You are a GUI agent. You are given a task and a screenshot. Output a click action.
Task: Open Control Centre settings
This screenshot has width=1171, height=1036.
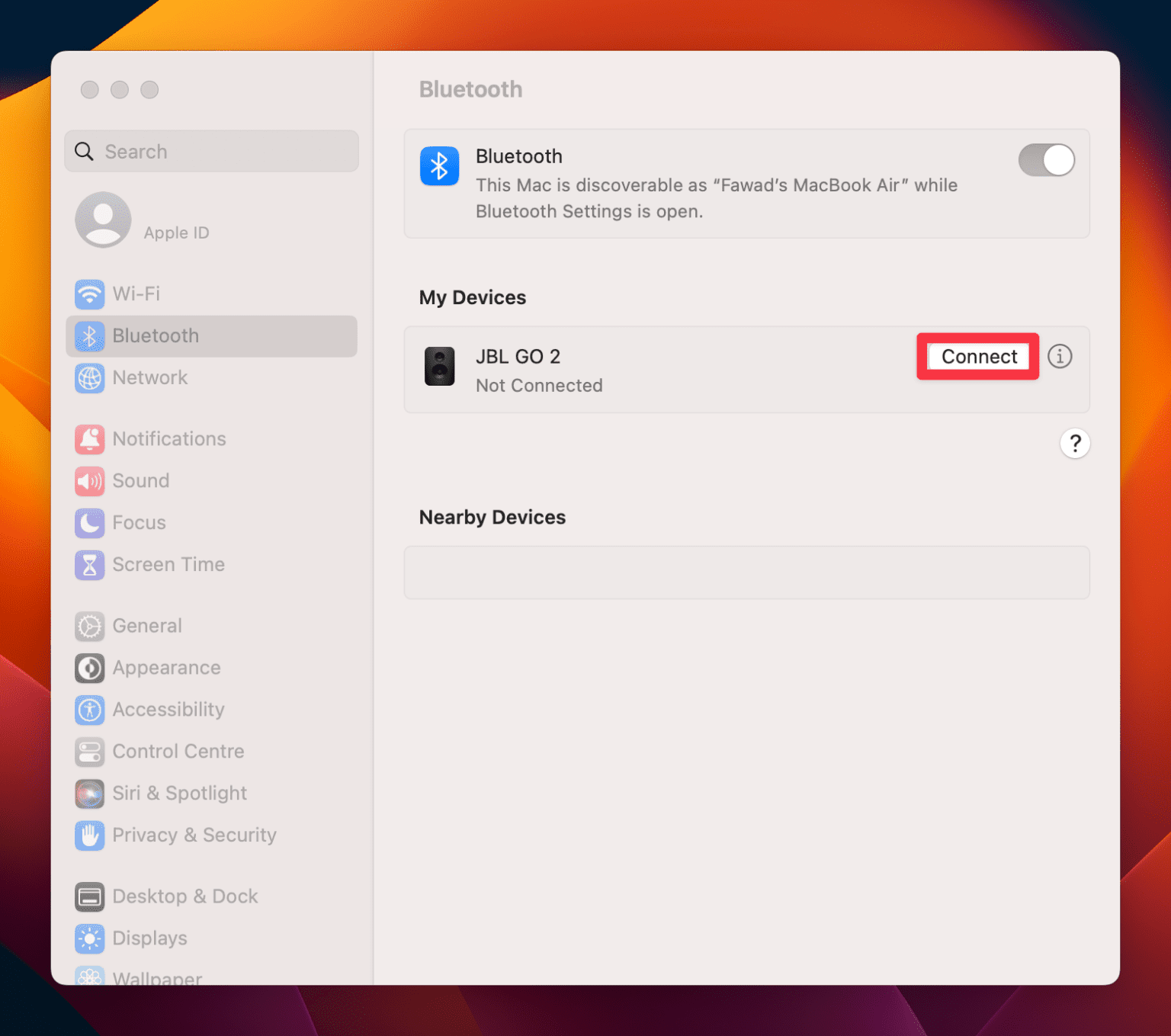pos(178,751)
